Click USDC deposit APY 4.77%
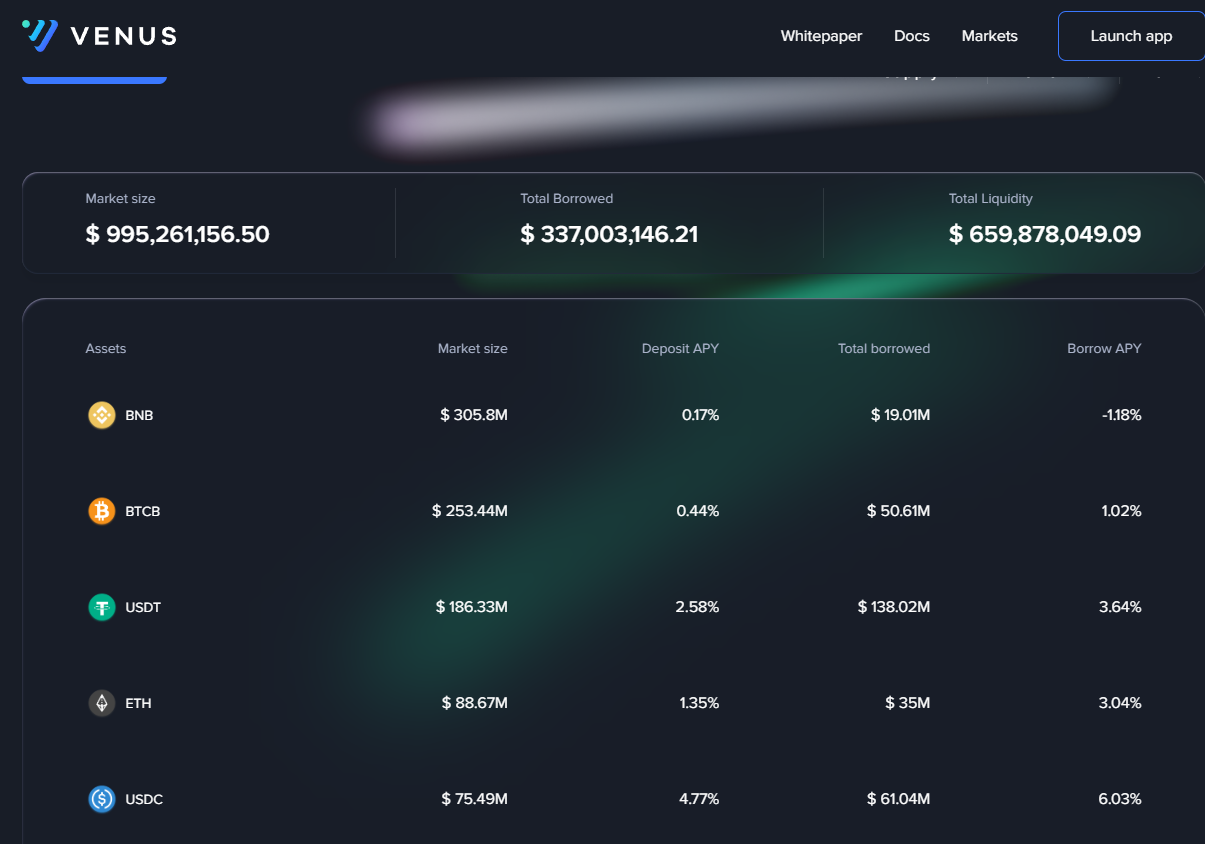The height and width of the screenshot is (844, 1205). (698, 799)
